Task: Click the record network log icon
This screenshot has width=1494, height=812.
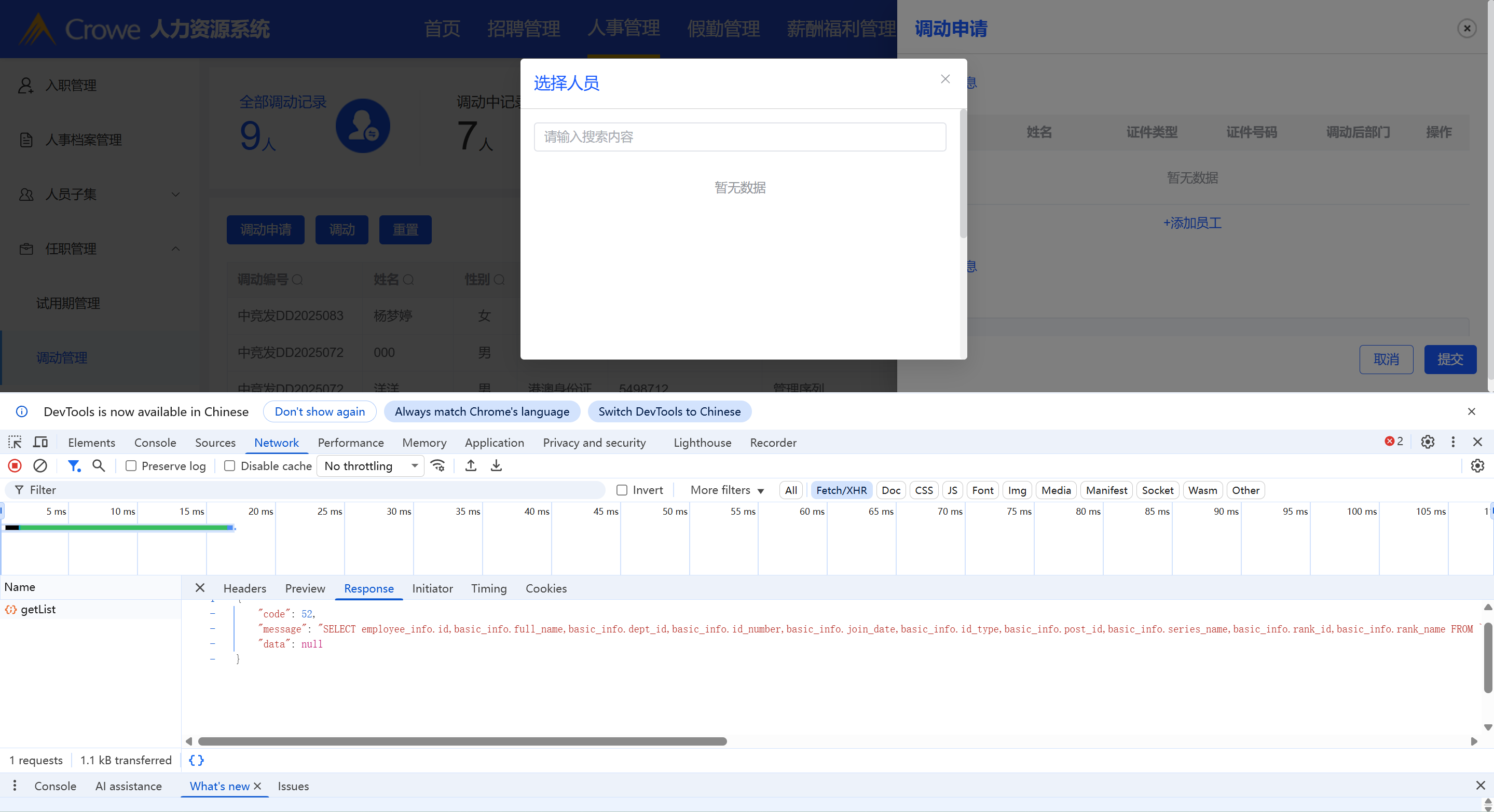Action: (x=15, y=466)
